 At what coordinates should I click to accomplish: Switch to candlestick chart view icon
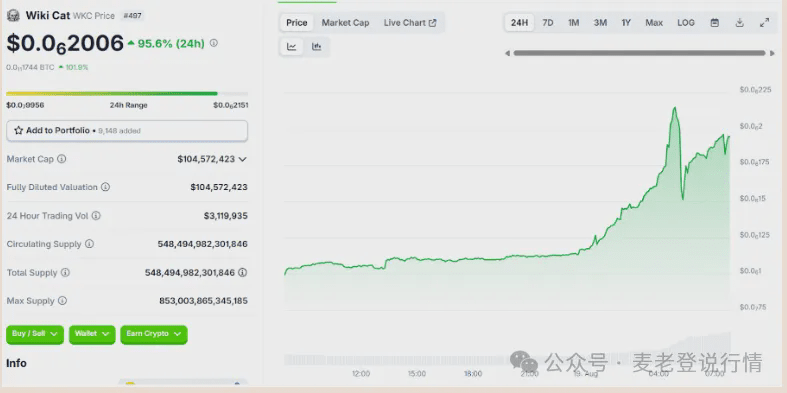(316, 47)
